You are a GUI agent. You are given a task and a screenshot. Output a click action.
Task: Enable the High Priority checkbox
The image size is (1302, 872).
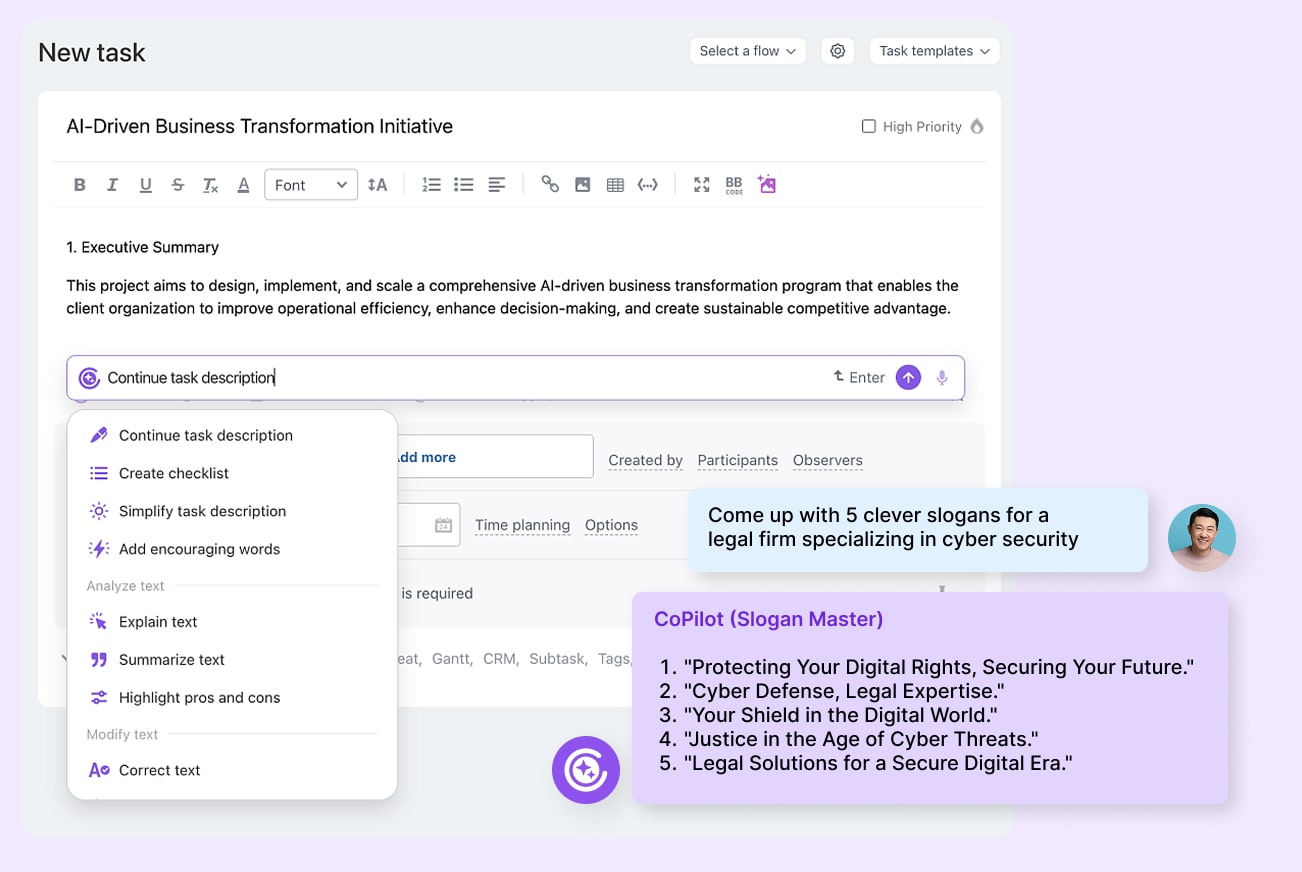click(x=869, y=127)
